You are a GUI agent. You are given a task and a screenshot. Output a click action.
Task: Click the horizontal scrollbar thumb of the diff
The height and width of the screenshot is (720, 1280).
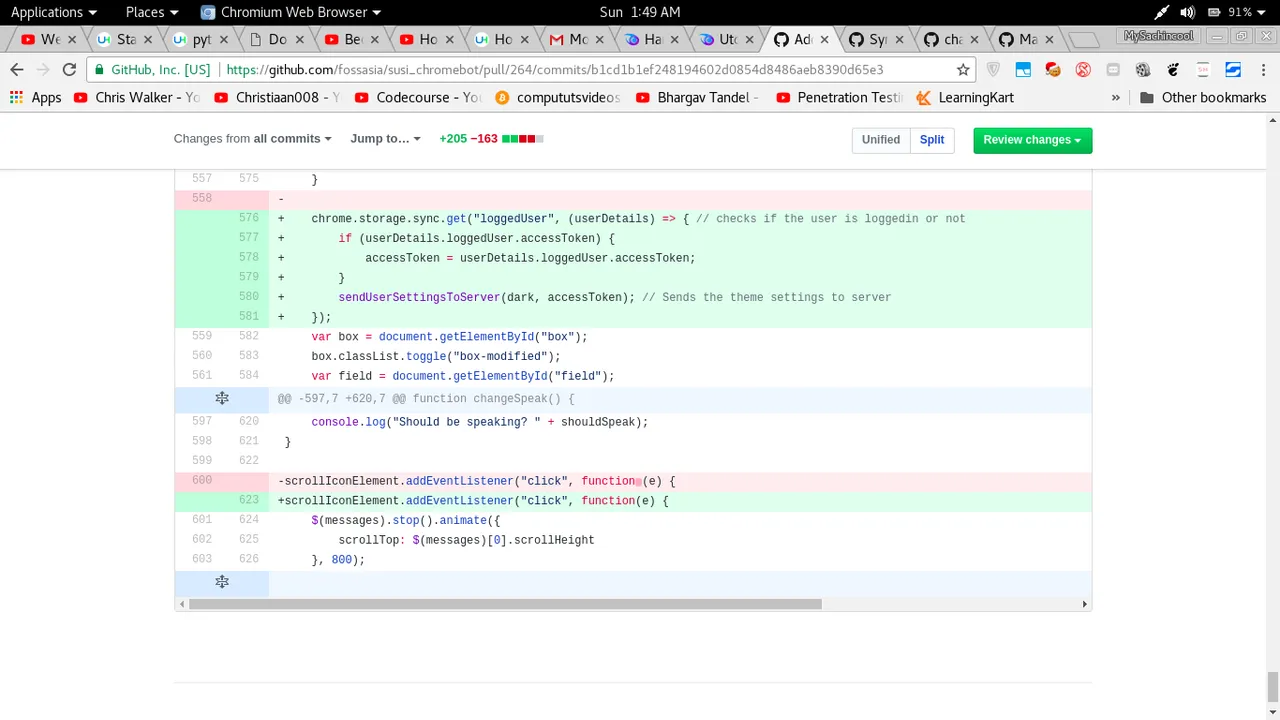pyautogui.click(x=505, y=604)
